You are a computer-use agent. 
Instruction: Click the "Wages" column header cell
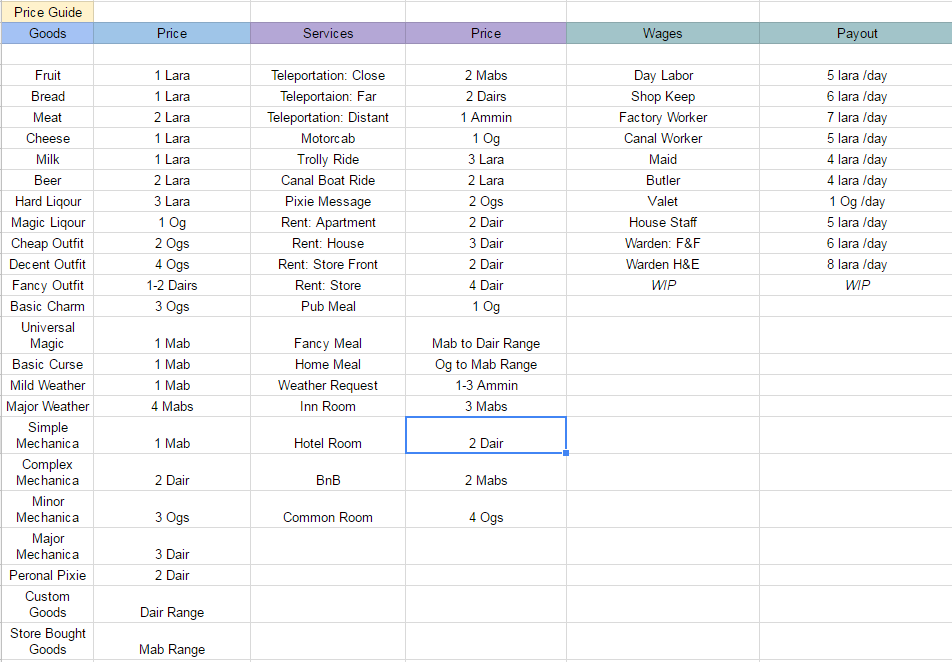pos(662,33)
